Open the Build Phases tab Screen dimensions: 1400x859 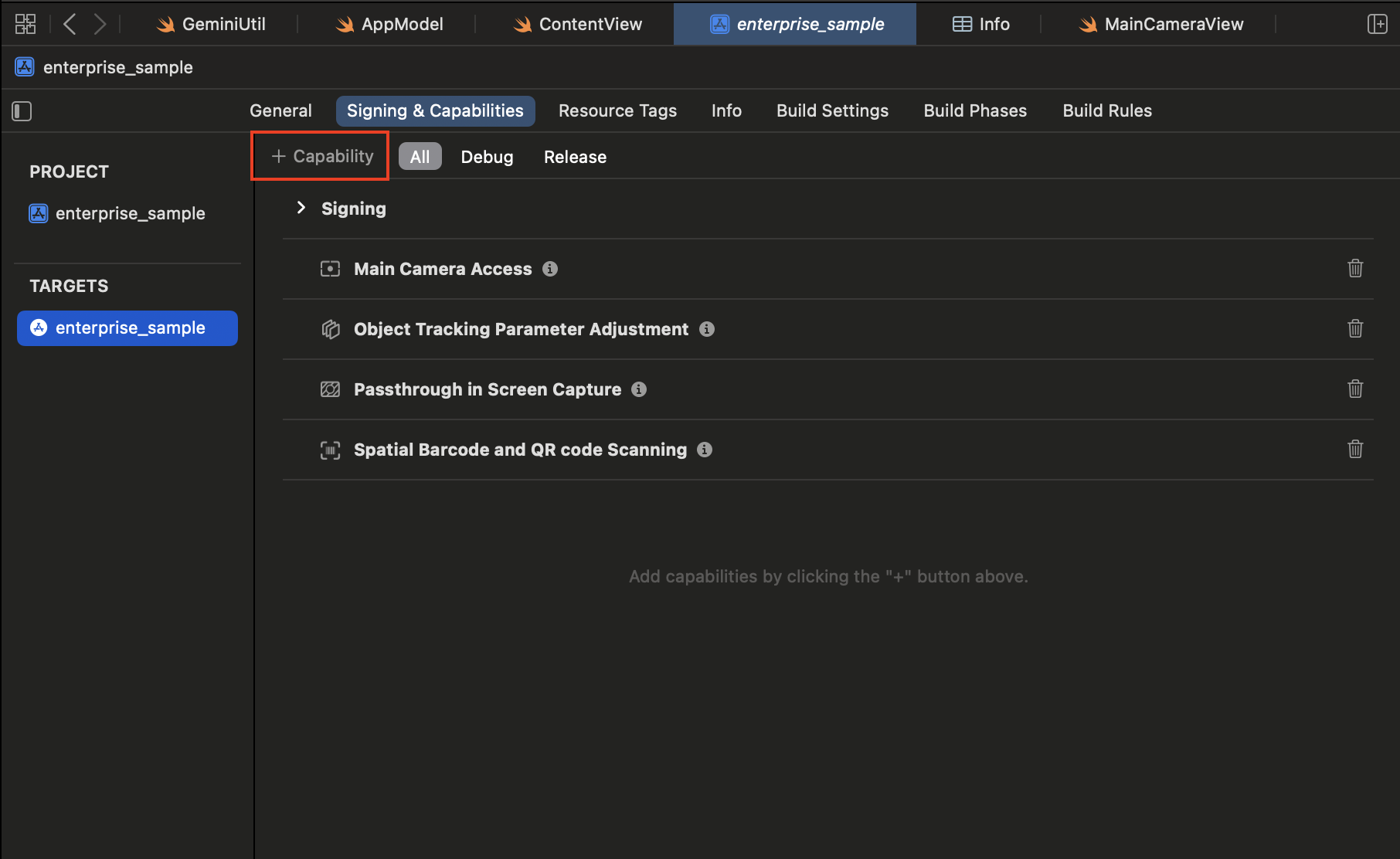pos(975,110)
